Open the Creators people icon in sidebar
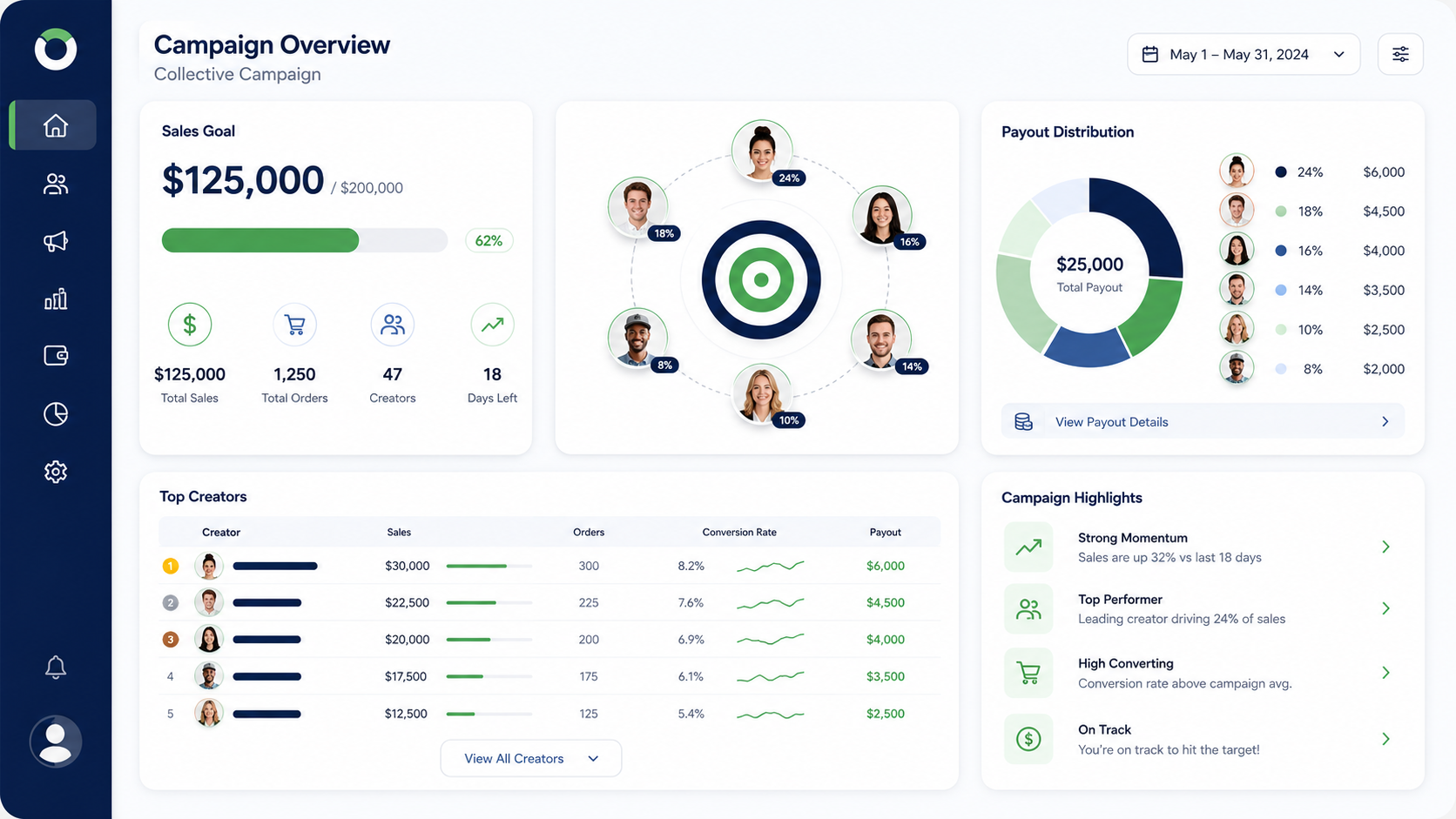 [x=56, y=184]
